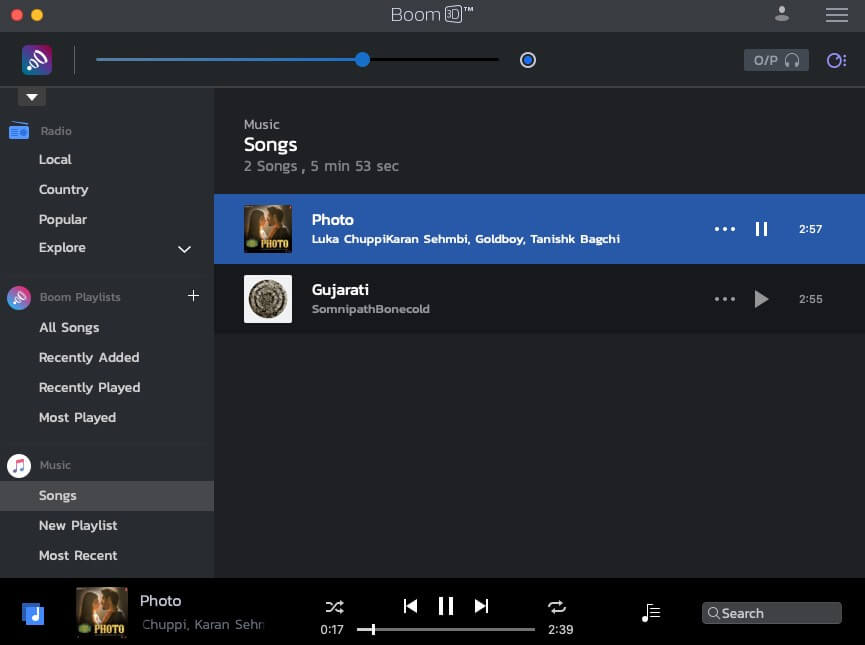Toggle shuffle playback
Screen dimensions: 865x645
click(334, 607)
